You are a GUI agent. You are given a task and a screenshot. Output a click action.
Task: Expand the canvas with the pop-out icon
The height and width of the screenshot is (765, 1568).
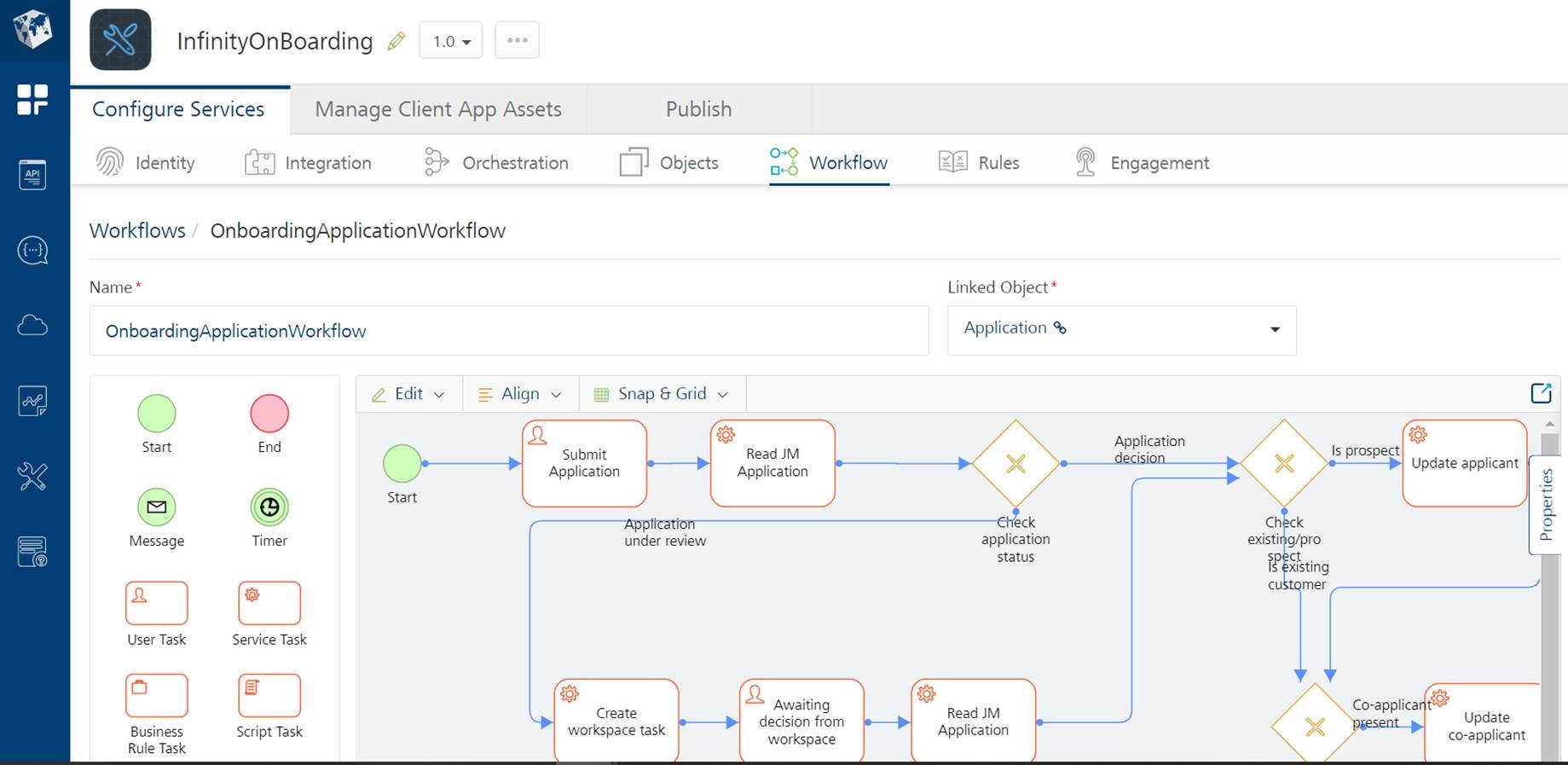tap(1540, 393)
